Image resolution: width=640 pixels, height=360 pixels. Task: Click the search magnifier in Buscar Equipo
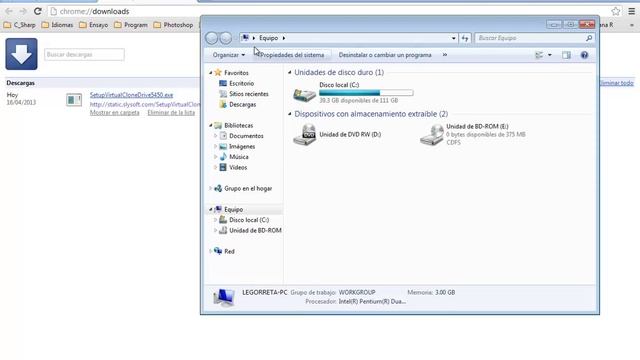(x=589, y=38)
